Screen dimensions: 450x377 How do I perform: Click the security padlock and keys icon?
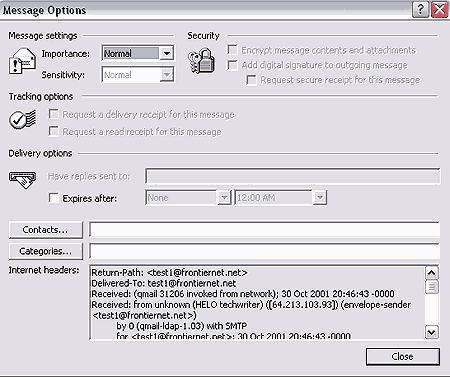point(202,61)
